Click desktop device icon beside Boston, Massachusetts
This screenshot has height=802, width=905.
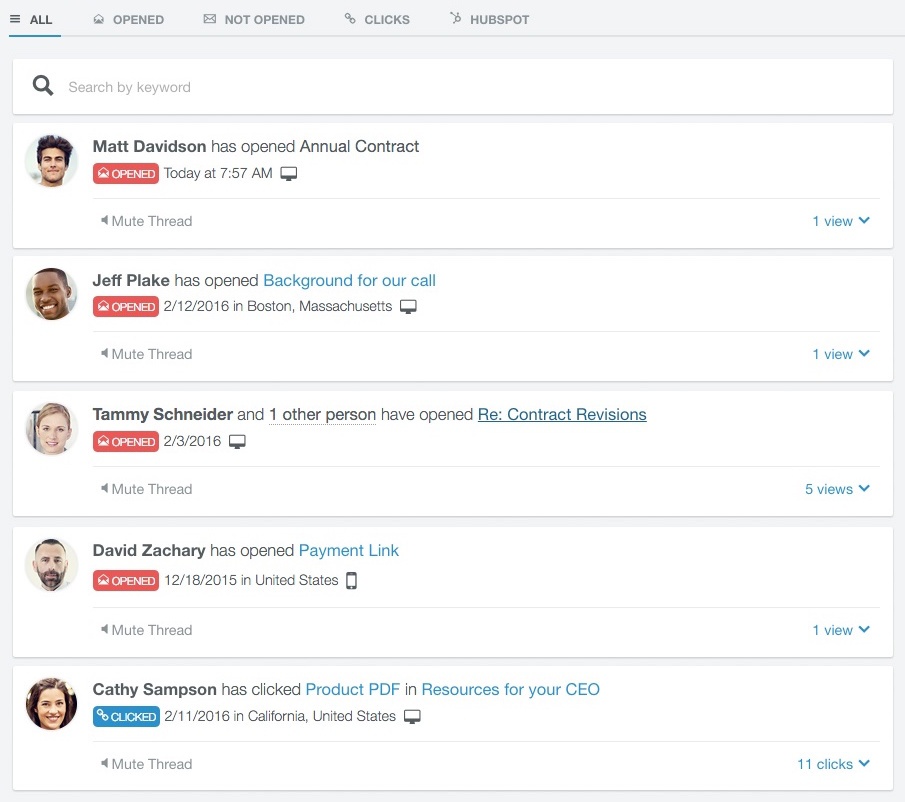coord(408,307)
